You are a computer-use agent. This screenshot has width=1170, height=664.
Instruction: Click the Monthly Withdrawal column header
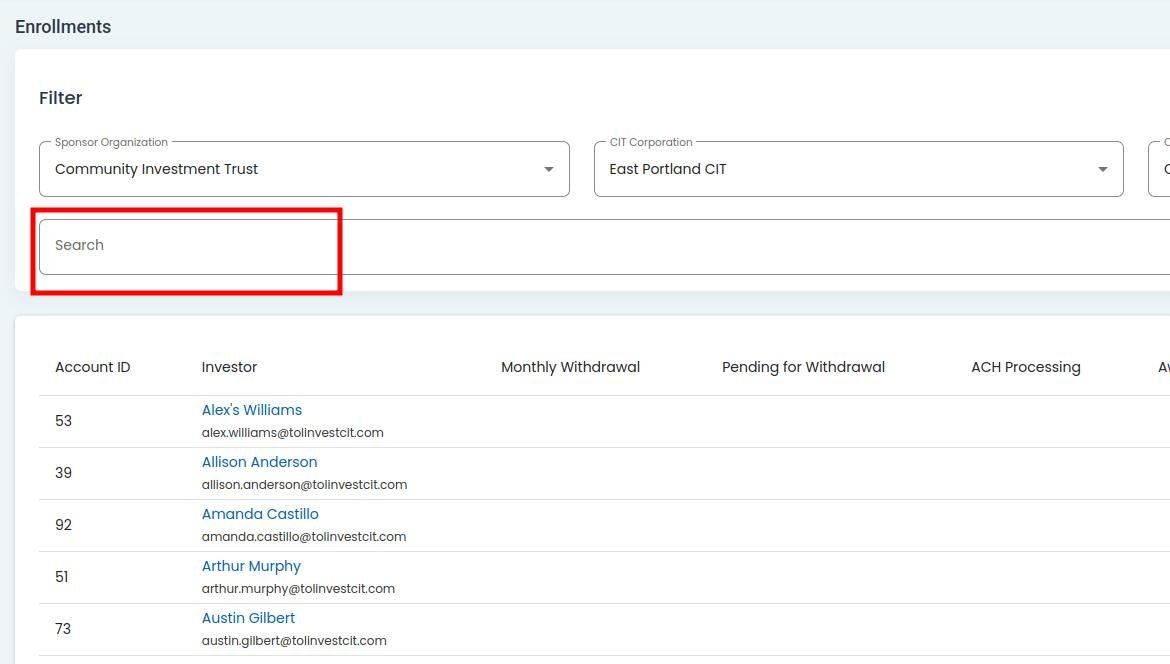(570, 367)
